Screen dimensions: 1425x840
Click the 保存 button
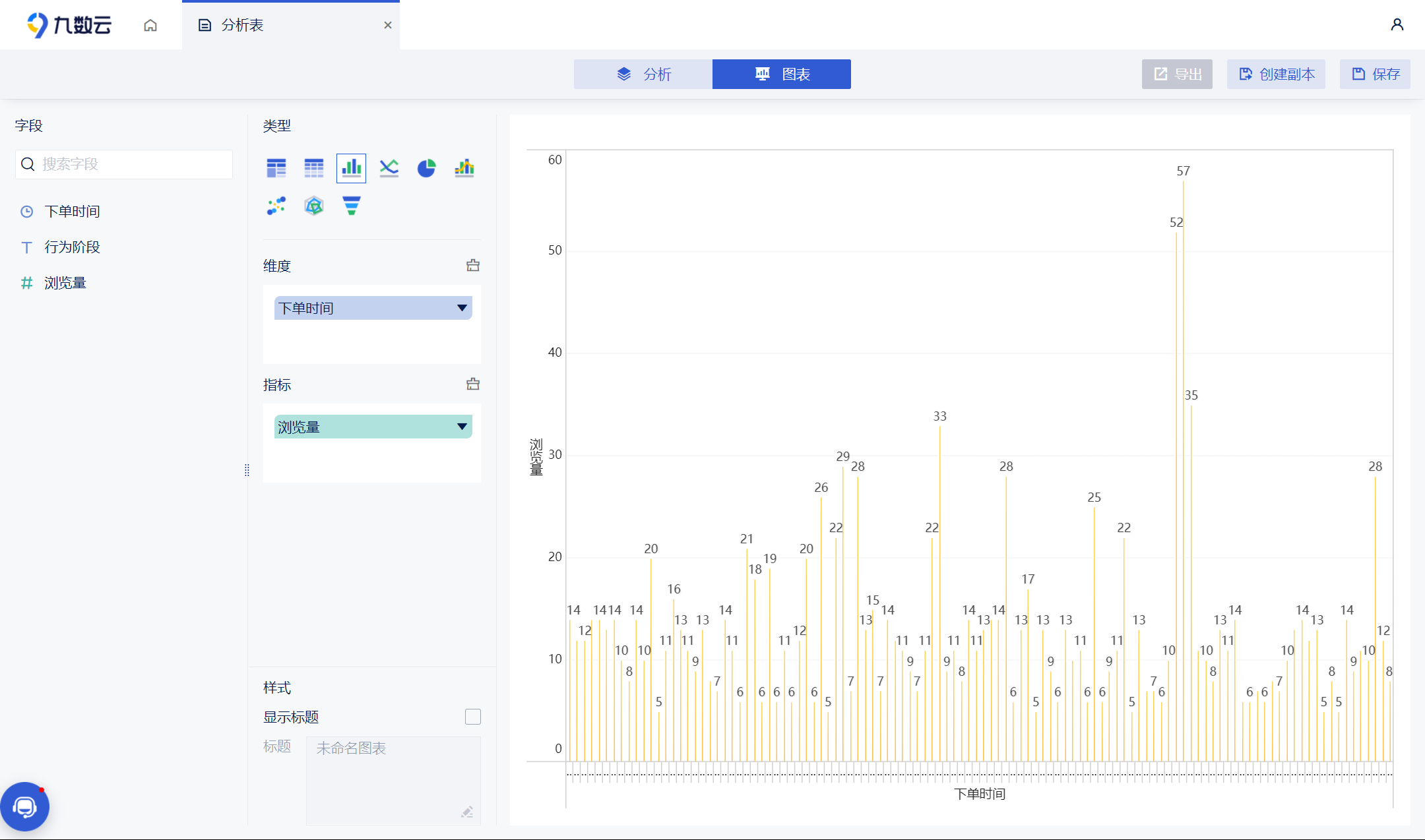pos(1375,74)
